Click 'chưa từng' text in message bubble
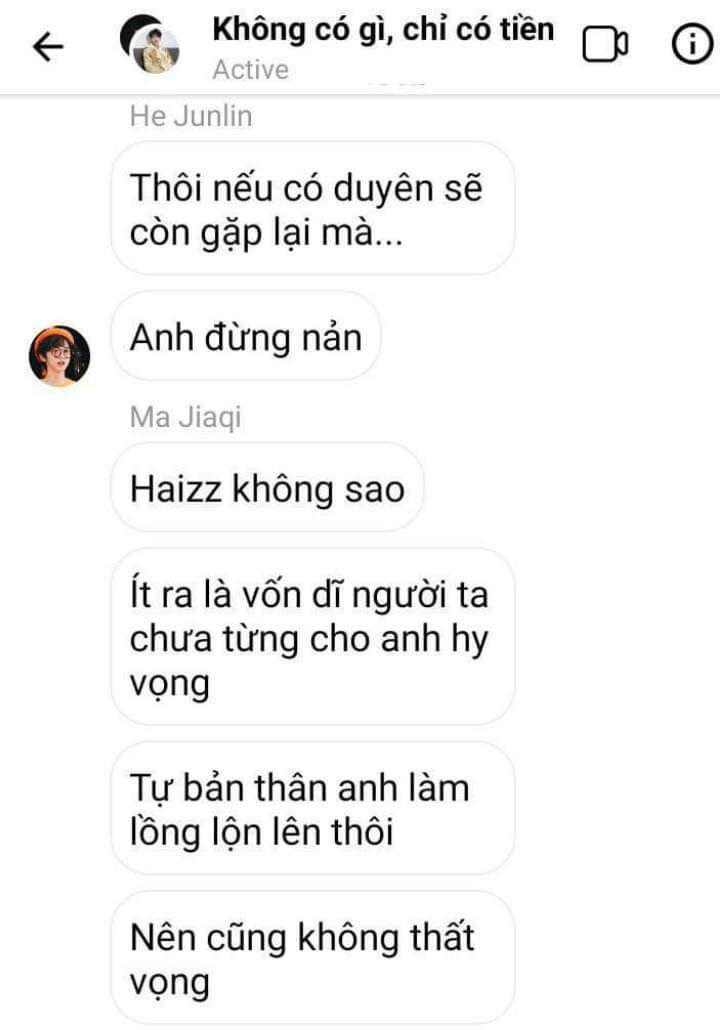720x1030 pixels. (x=214, y=639)
